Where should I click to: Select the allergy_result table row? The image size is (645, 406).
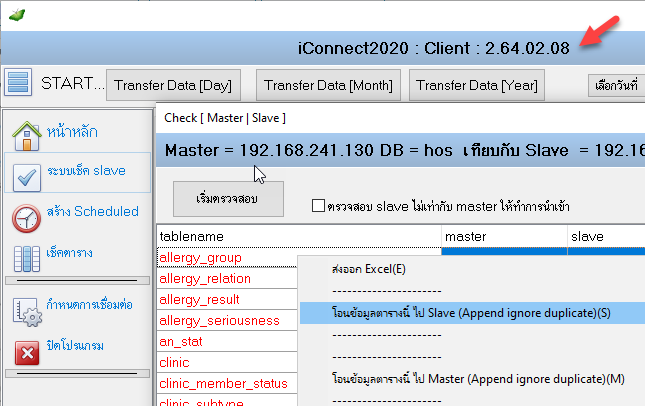[227, 299]
